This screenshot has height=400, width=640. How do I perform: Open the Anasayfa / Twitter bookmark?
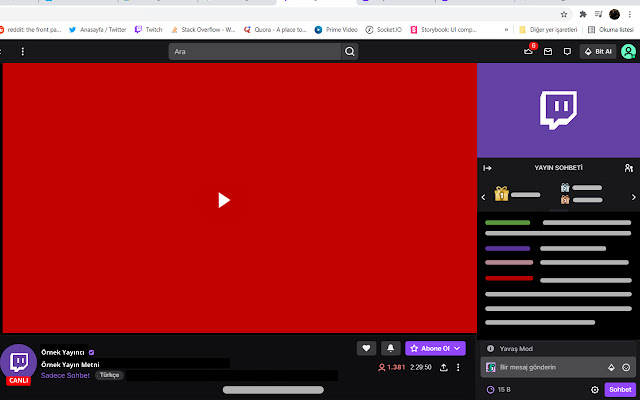pos(98,29)
